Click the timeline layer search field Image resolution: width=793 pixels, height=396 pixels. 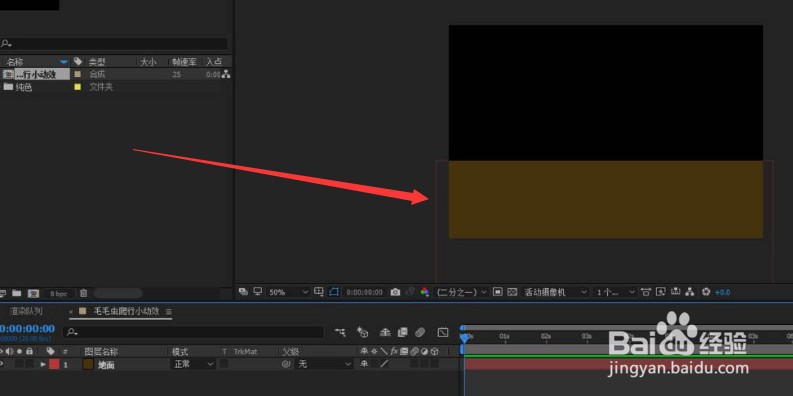coord(193,332)
